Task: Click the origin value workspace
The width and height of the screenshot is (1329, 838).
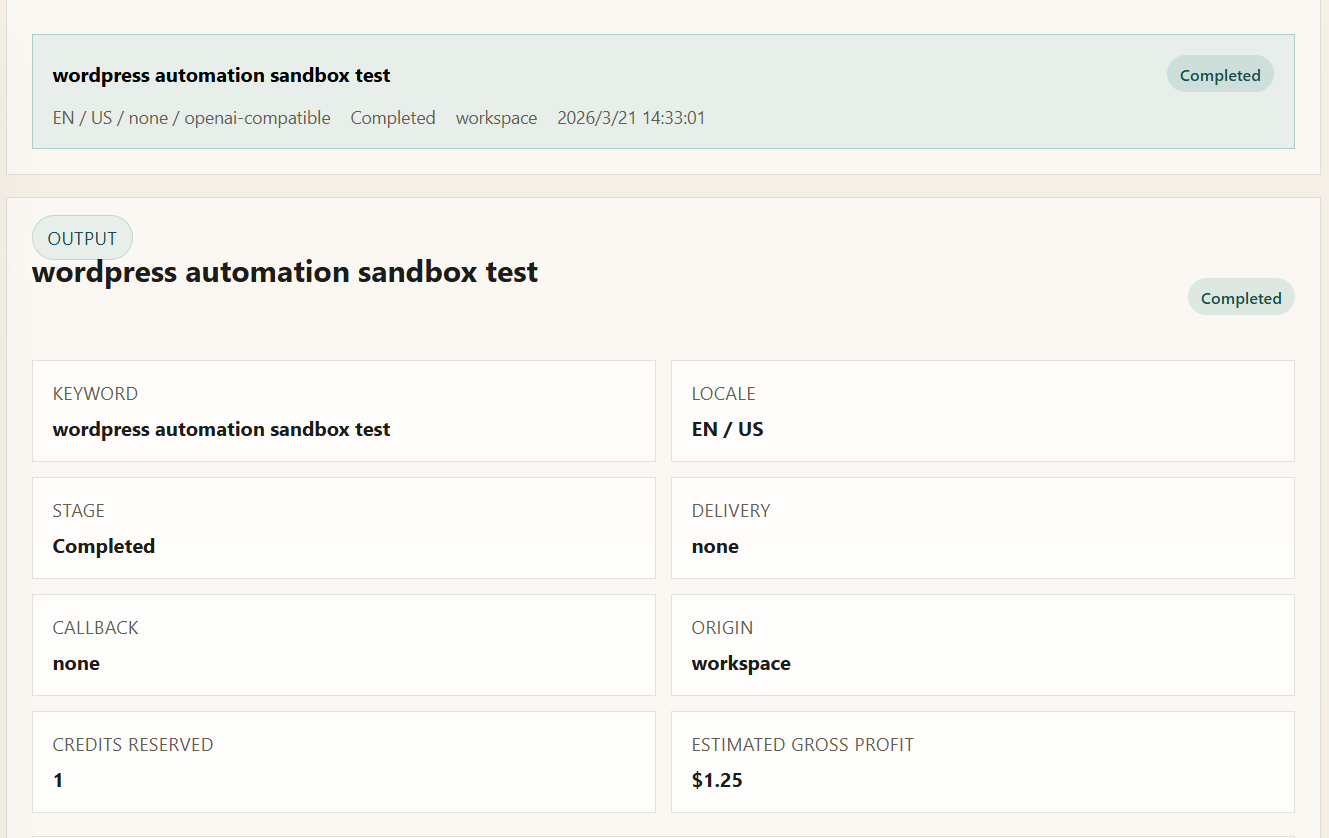Action: click(x=741, y=663)
